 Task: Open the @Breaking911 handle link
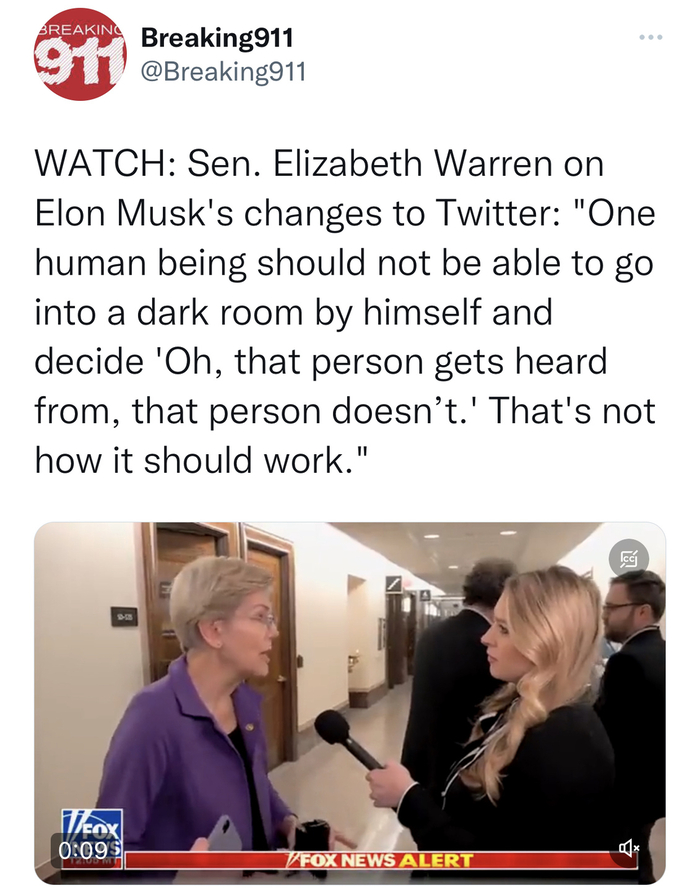[223, 71]
